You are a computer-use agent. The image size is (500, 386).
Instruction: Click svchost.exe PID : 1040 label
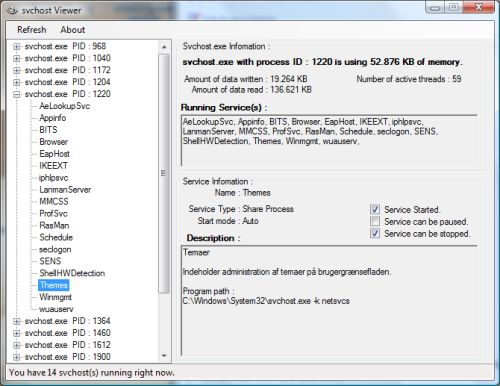coord(67,58)
